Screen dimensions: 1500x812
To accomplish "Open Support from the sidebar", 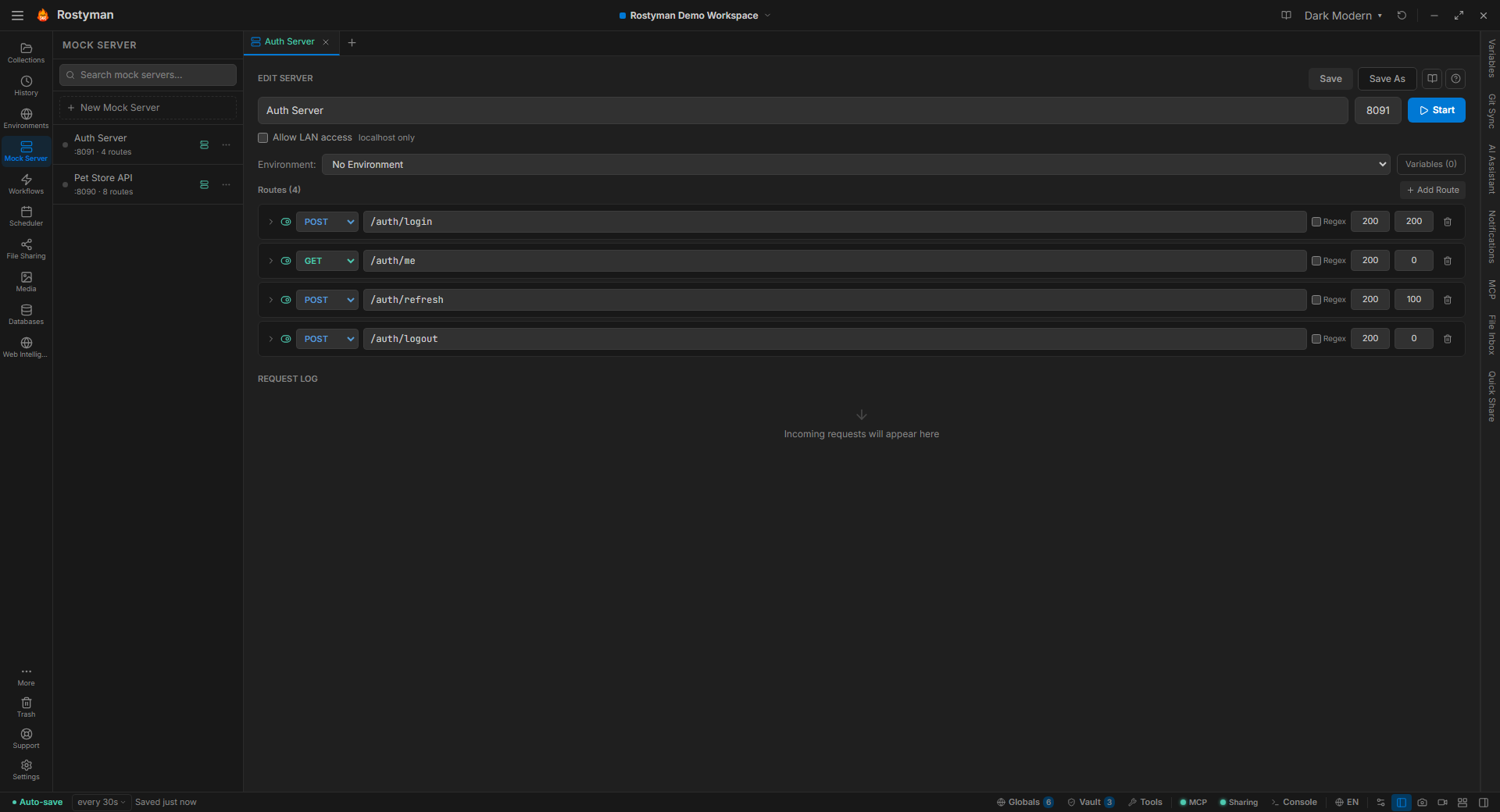I will click(x=26, y=739).
